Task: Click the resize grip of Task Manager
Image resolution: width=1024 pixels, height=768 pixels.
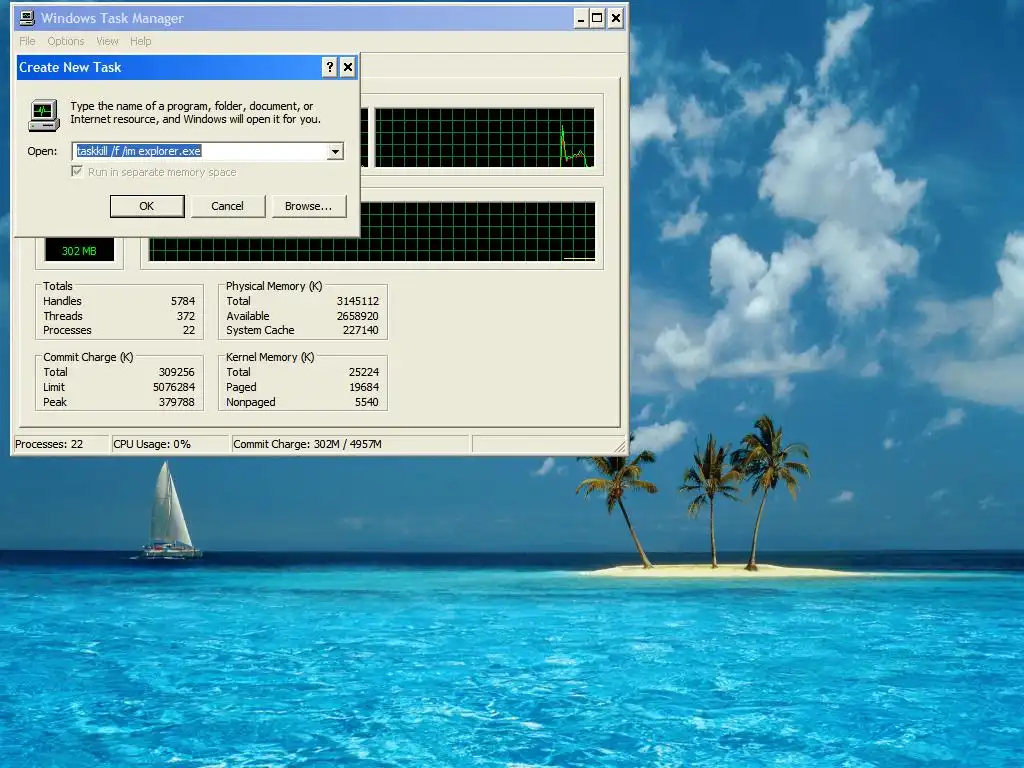Action: (x=620, y=446)
